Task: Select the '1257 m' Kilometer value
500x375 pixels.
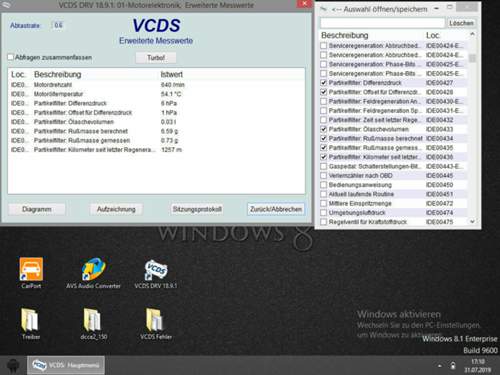Action: point(171,150)
